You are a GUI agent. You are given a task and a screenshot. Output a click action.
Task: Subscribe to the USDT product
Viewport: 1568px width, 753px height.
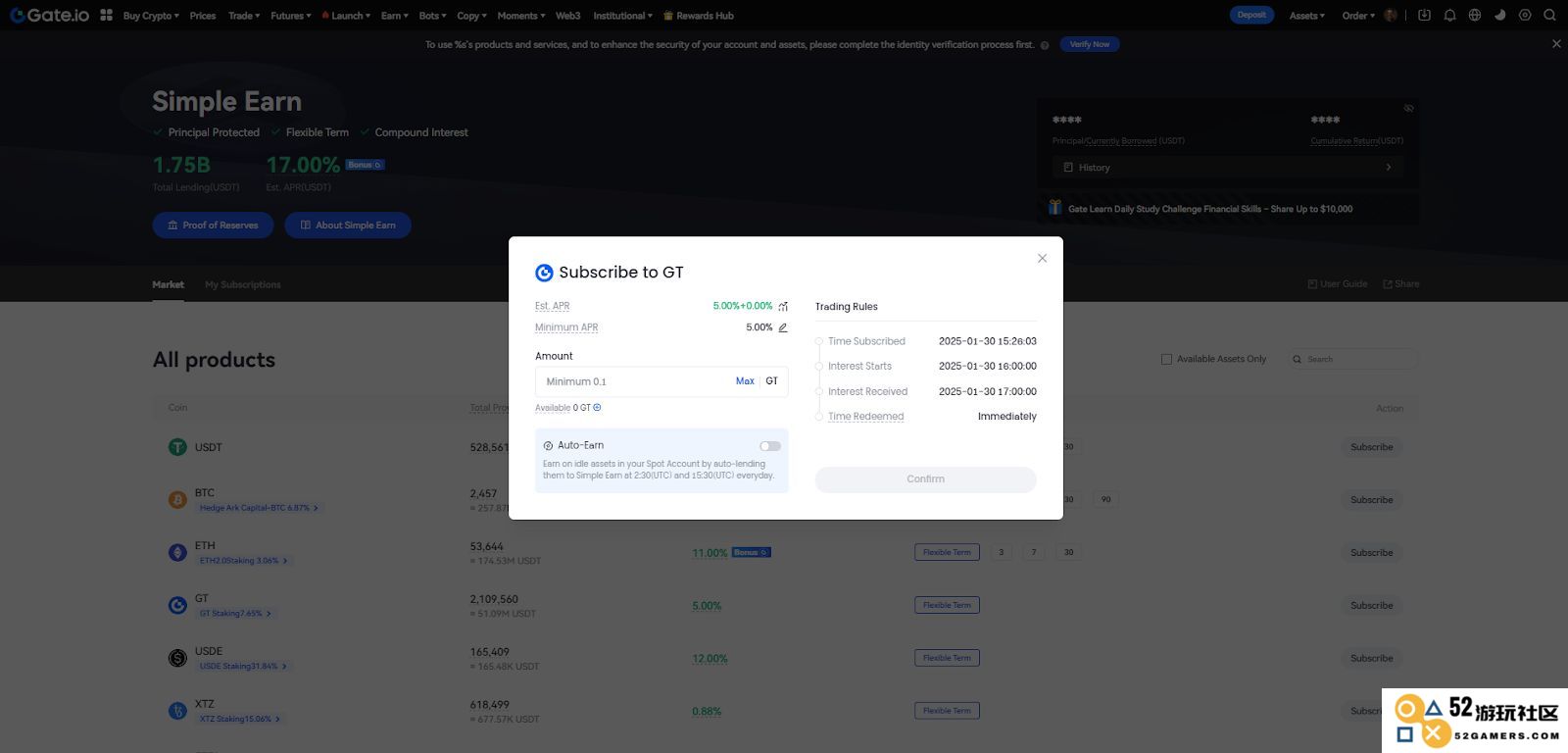[x=1371, y=447]
